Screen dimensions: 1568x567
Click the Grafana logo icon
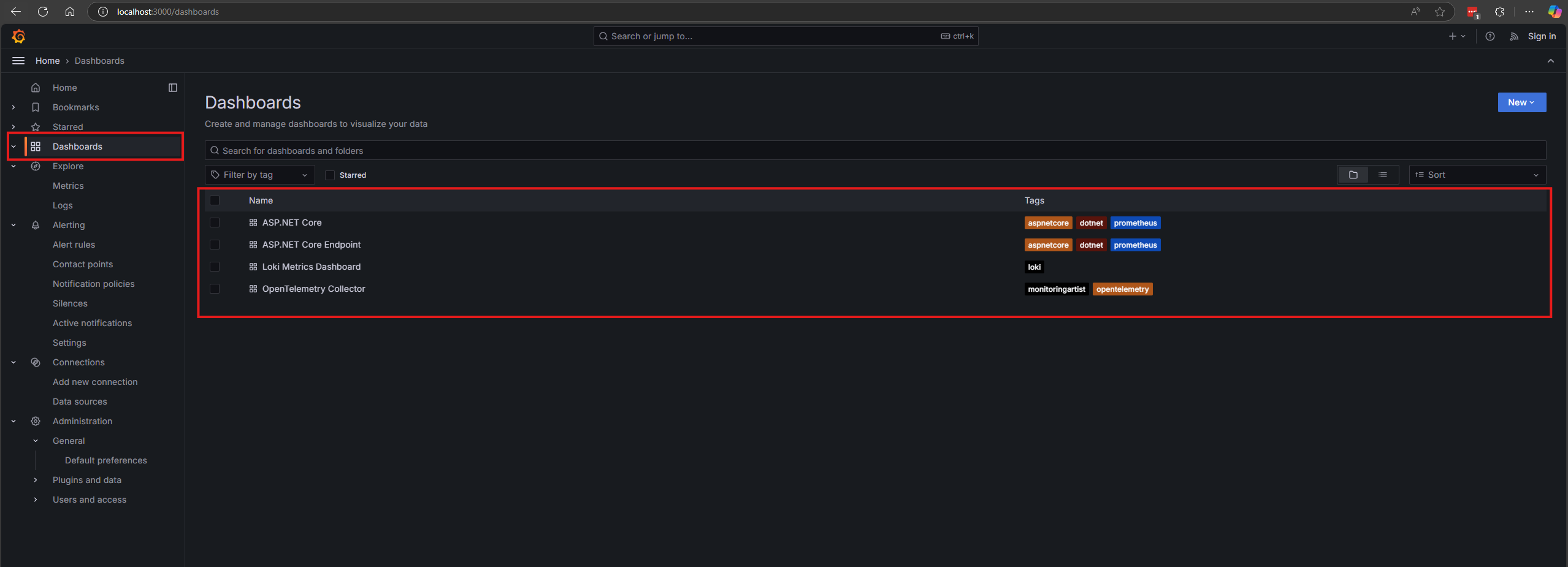pos(18,37)
